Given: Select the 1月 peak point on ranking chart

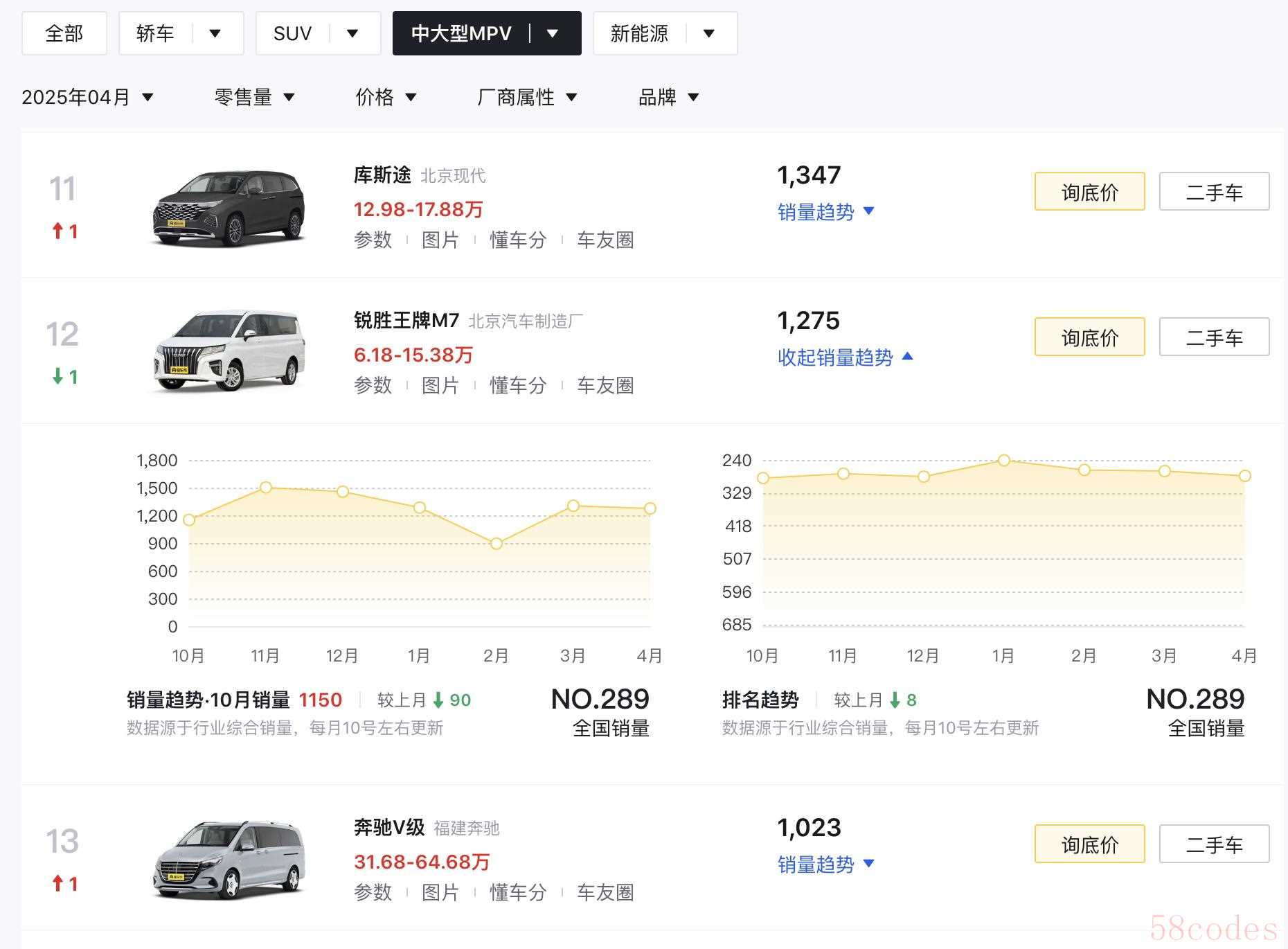Looking at the screenshot, I should click(x=1004, y=460).
